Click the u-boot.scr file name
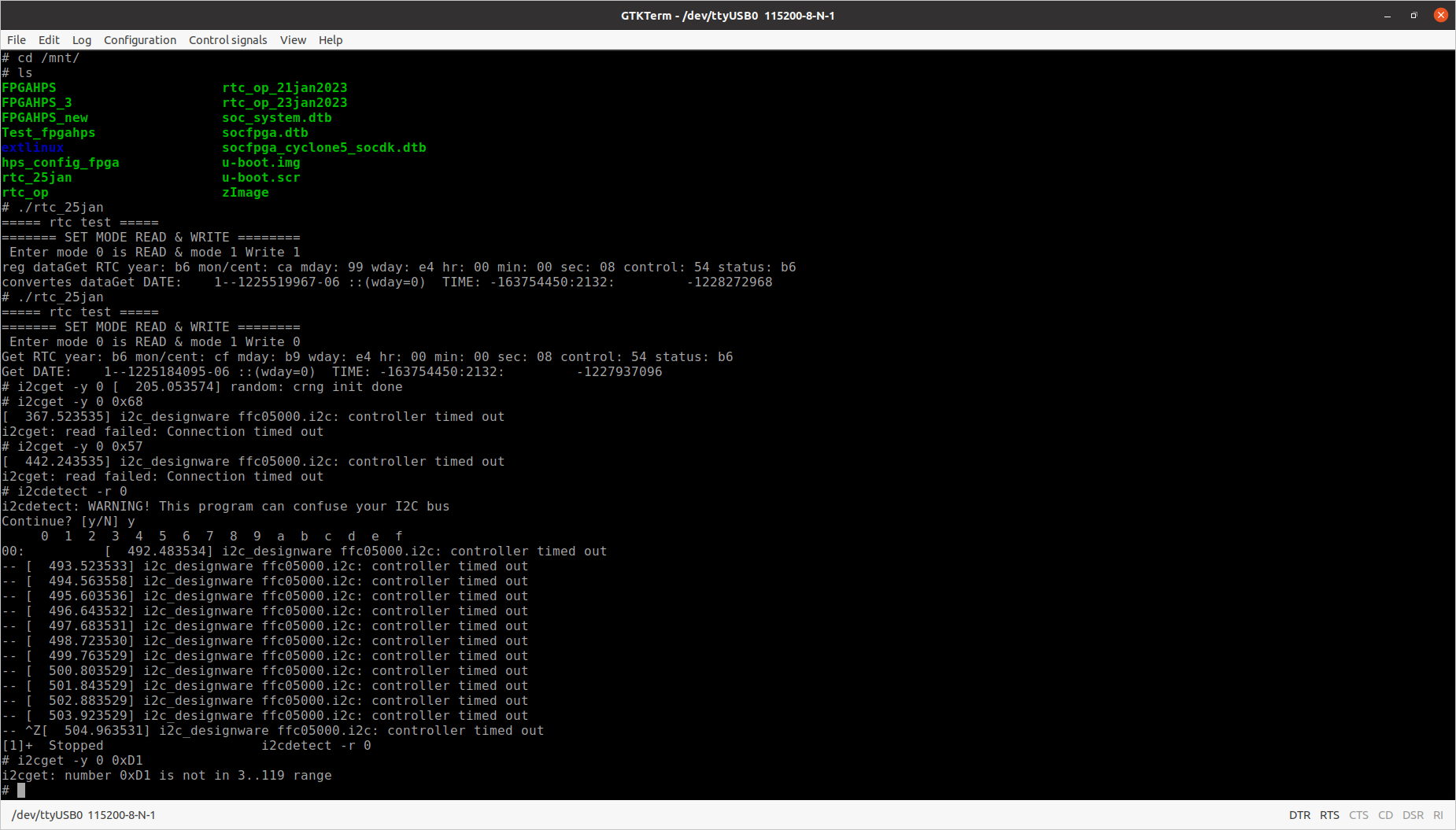This screenshot has height=830, width=1456. click(261, 178)
